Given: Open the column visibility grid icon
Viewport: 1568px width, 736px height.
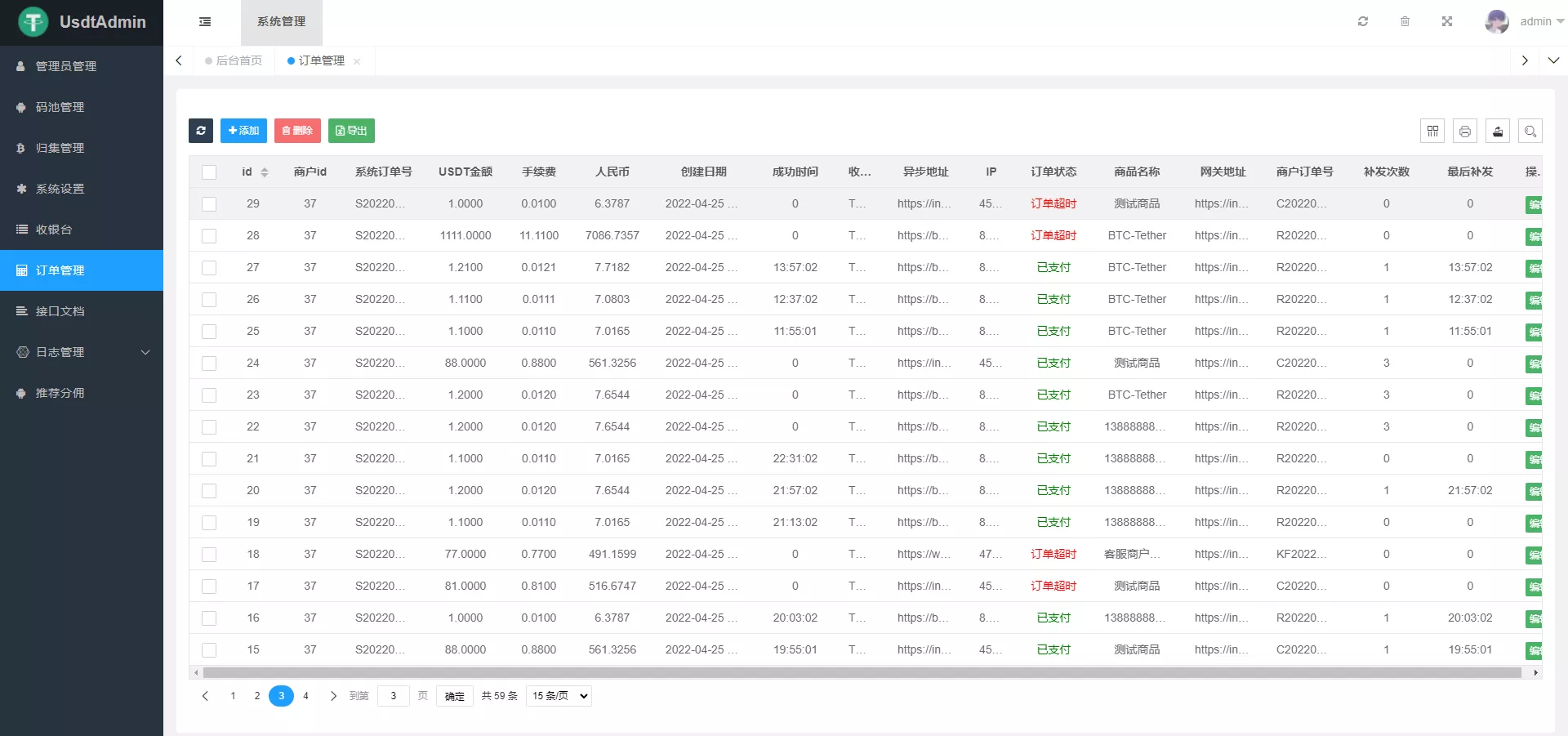Looking at the screenshot, I should tap(1432, 131).
